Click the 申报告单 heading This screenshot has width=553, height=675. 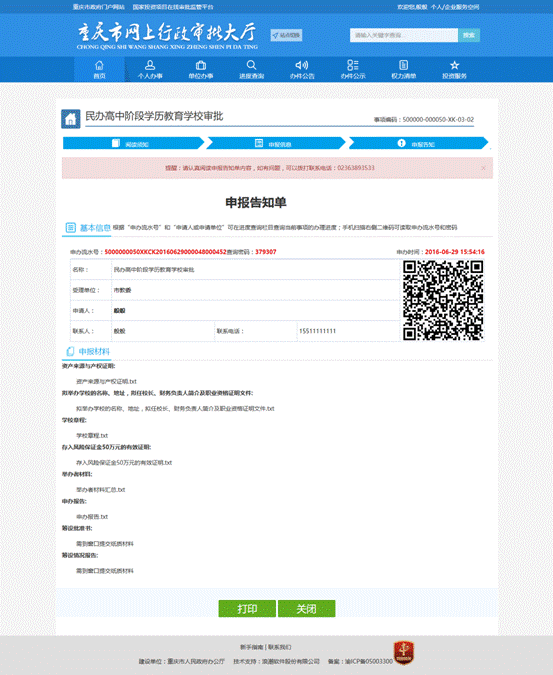256,203
